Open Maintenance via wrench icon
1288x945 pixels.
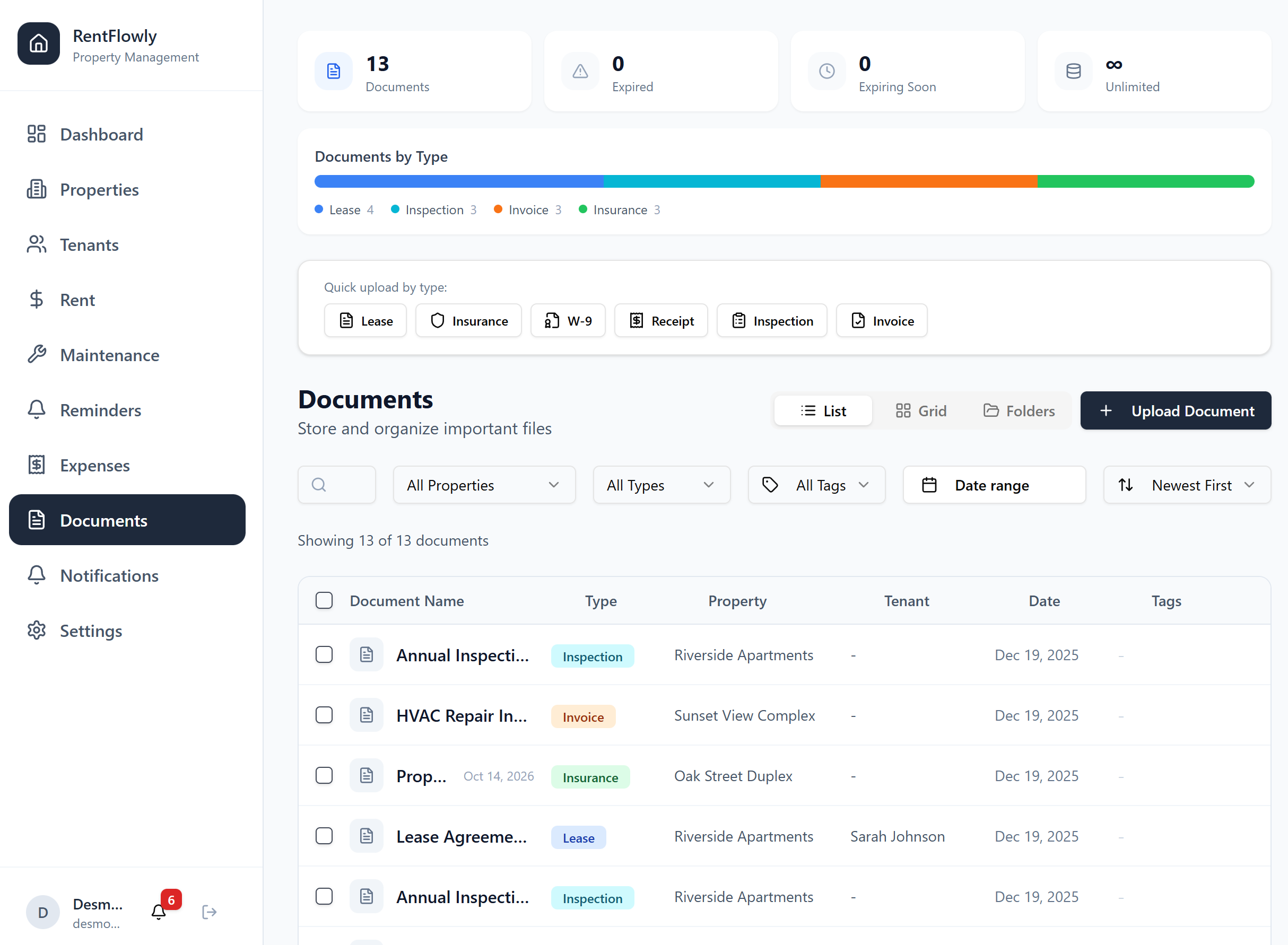(37, 355)
